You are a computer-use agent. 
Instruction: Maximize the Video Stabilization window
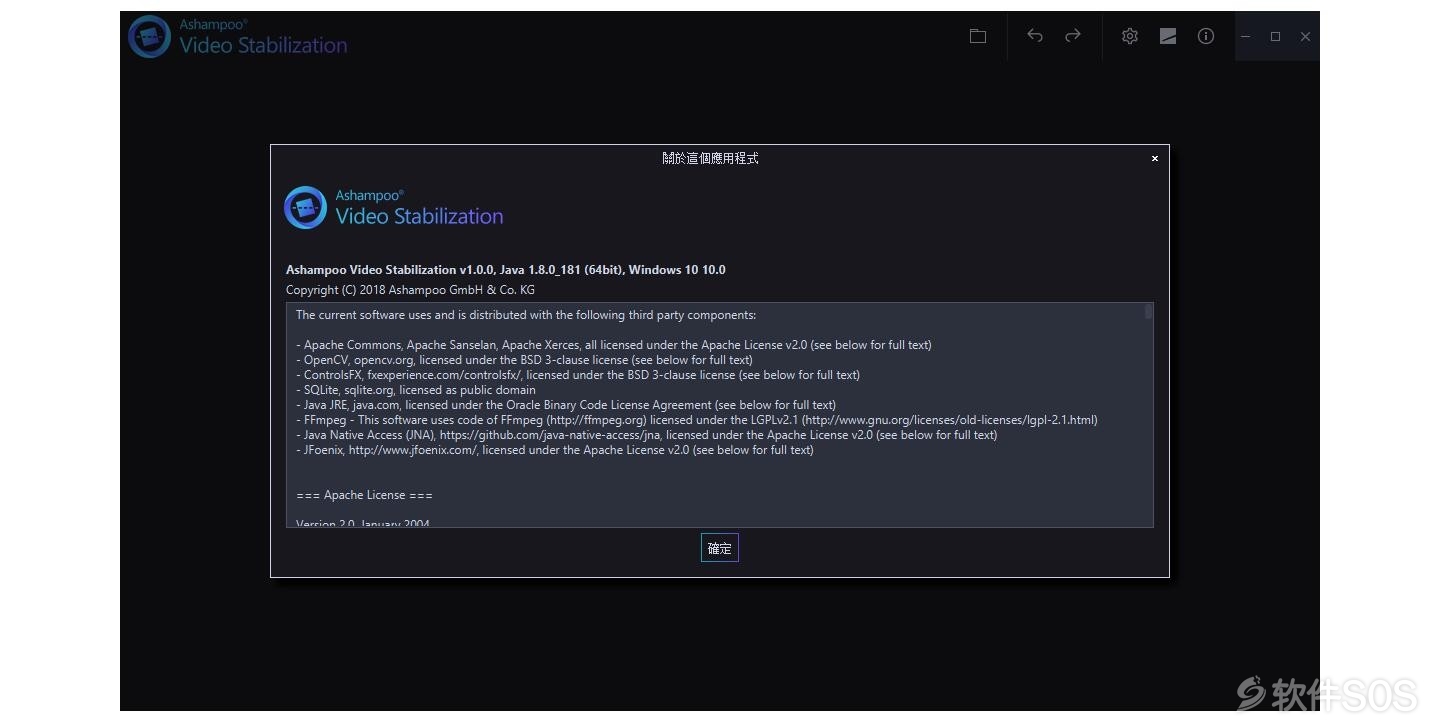tap(1275, 36)
